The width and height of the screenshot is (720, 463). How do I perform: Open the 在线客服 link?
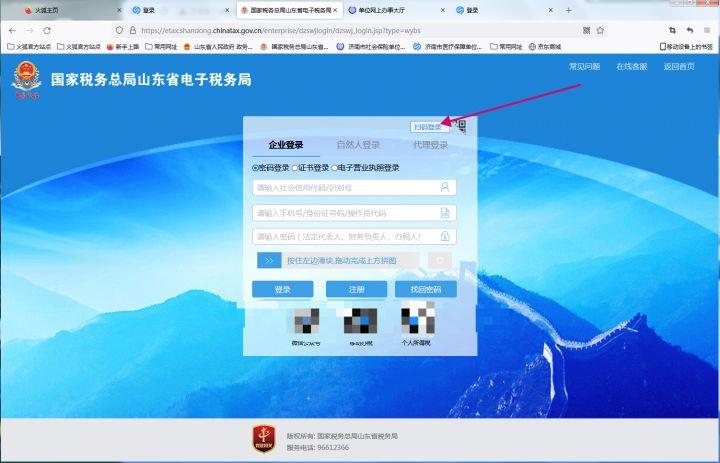[632, 67]
